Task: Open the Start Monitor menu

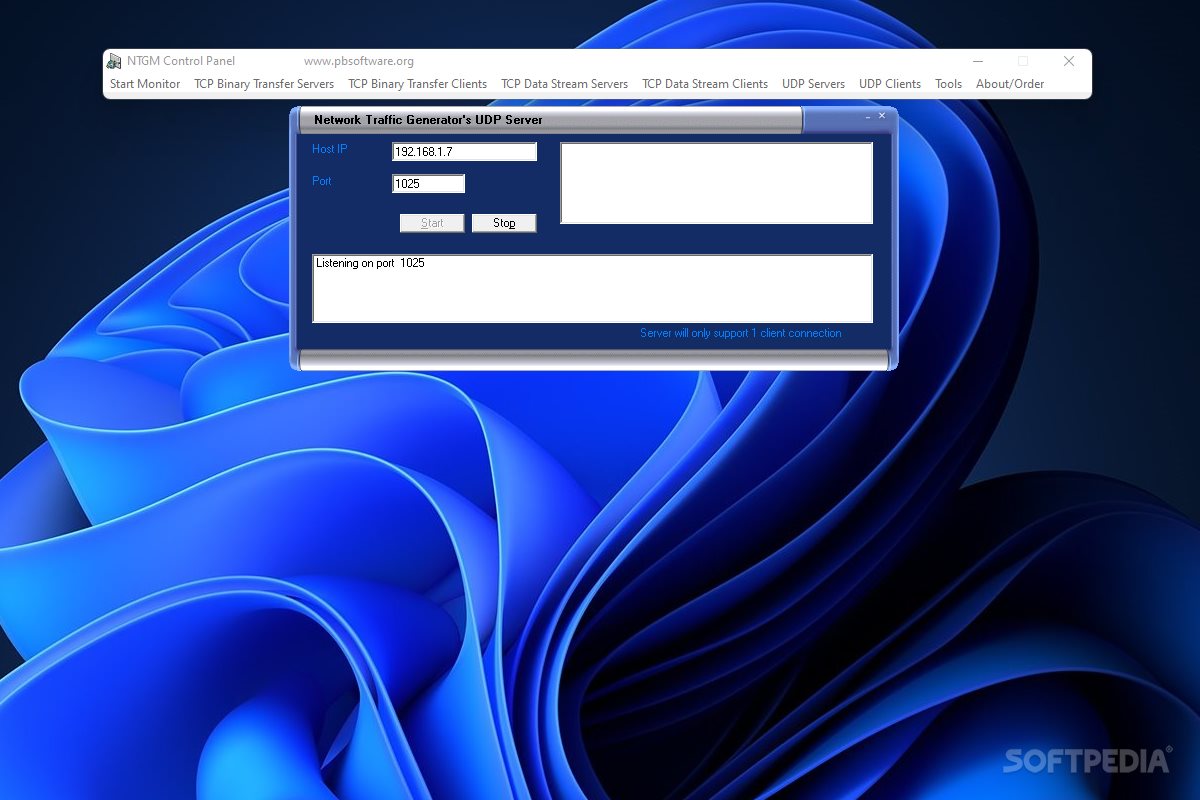Action: (145, 84)
